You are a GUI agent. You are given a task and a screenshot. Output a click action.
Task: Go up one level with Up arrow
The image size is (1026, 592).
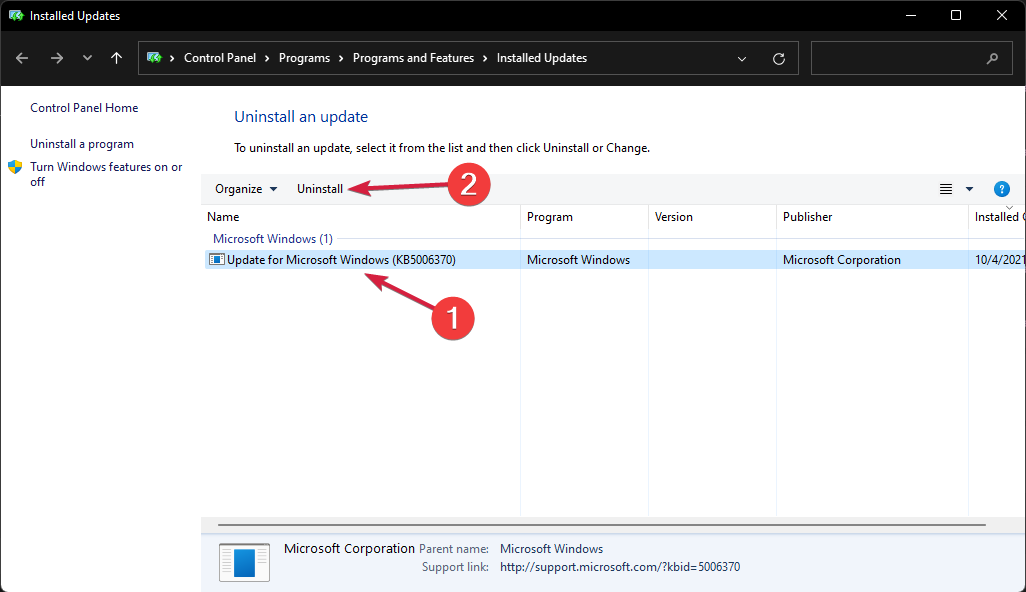pos(116,58)
